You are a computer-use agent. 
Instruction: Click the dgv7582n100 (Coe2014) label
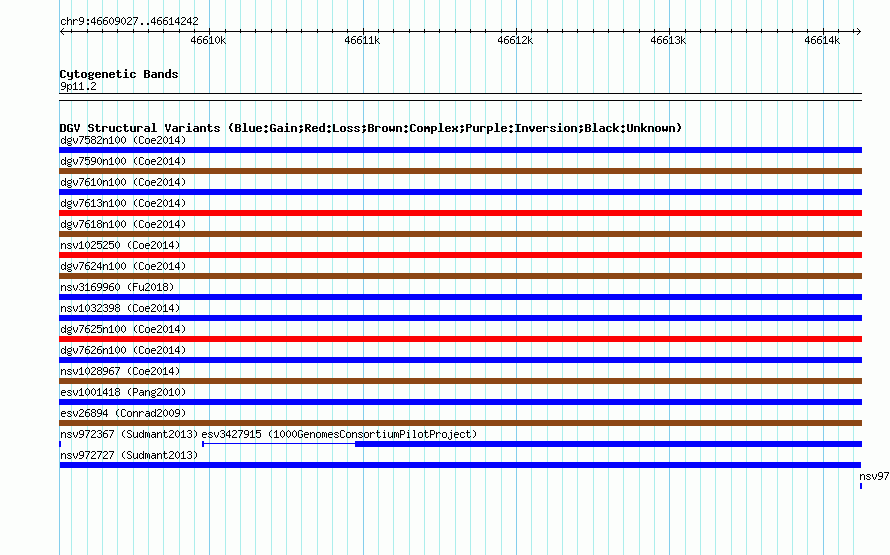point(123,140)
